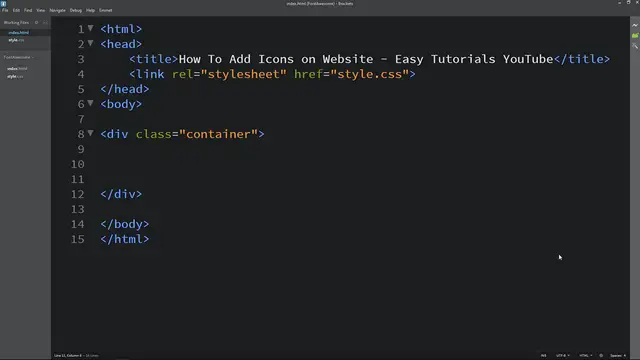The width and height of the screenshot is (640, 360).
Task: Collapse the html tag fold on line 1
Action: point(91,28)
